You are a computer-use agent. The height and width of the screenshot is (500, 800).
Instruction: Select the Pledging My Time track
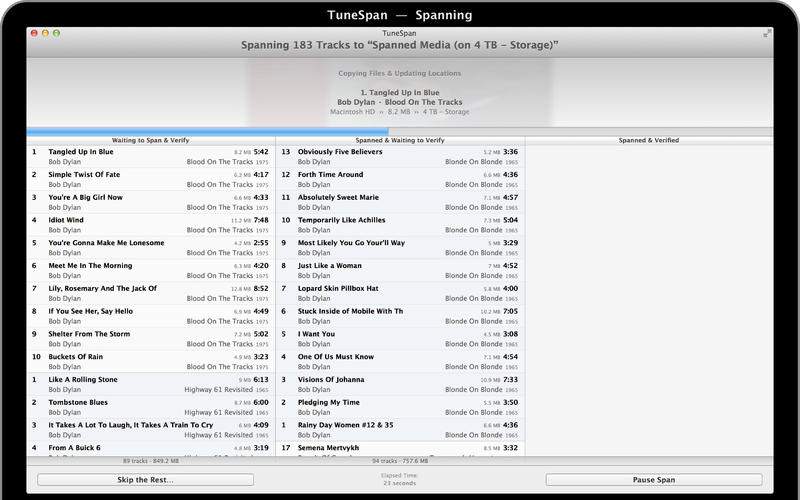coord(400,407)
